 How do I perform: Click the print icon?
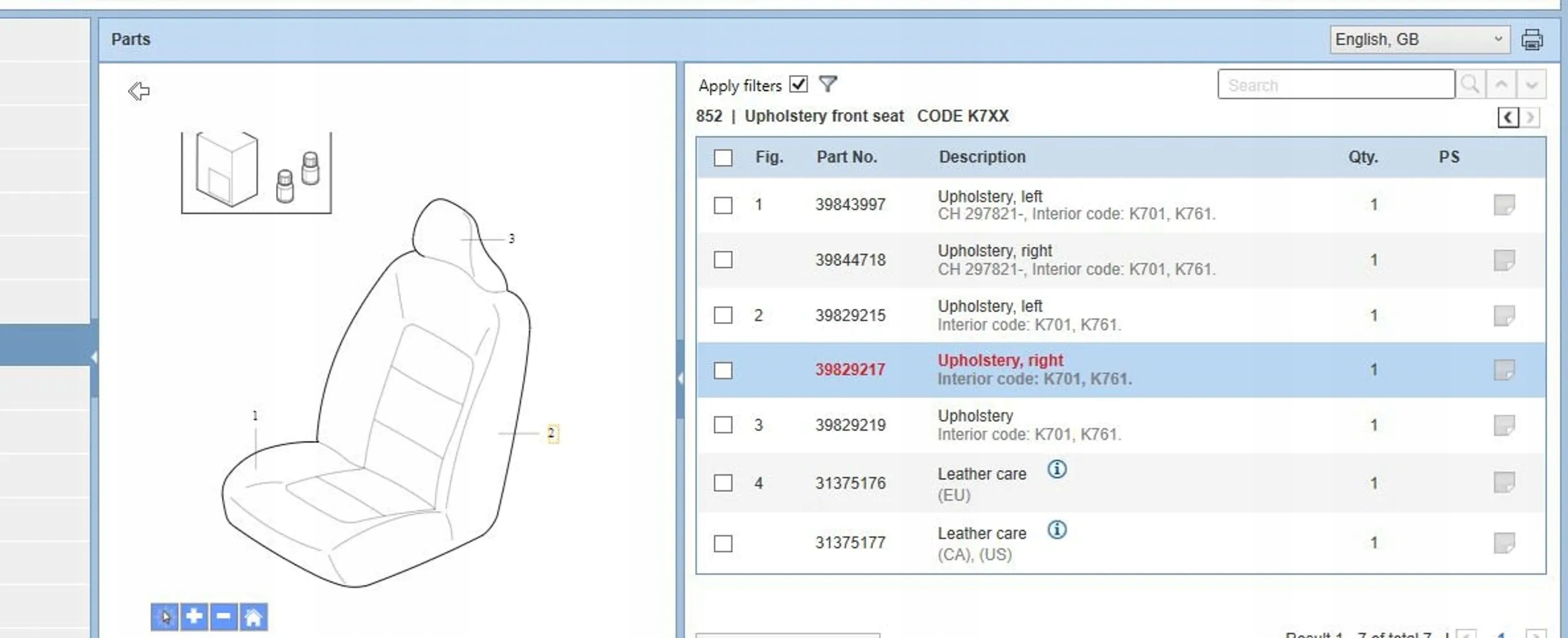coord(1532,39)
